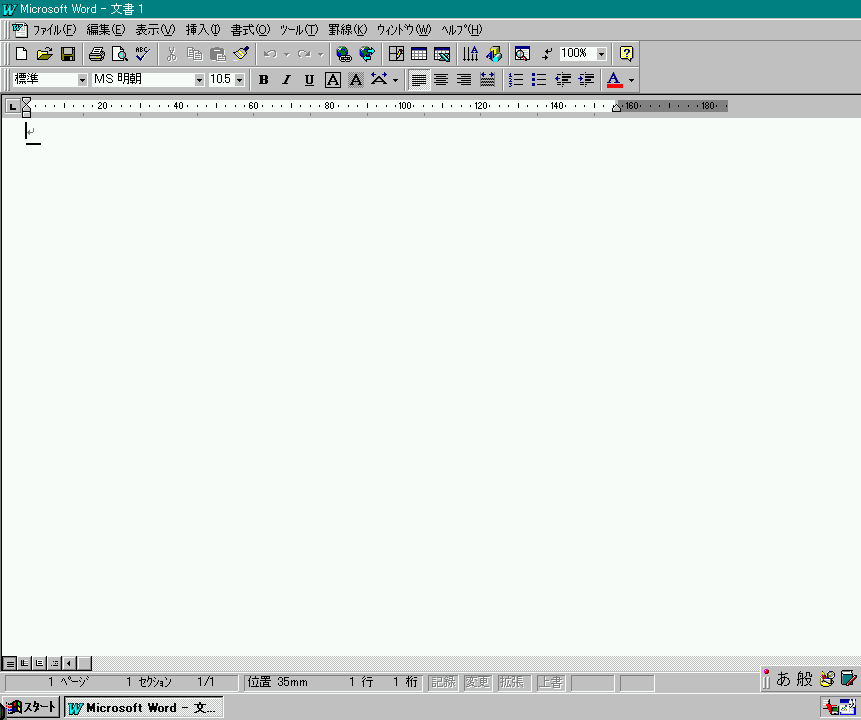
Task: Click the スタート button on the taskbar
Action: click(32, 707)
